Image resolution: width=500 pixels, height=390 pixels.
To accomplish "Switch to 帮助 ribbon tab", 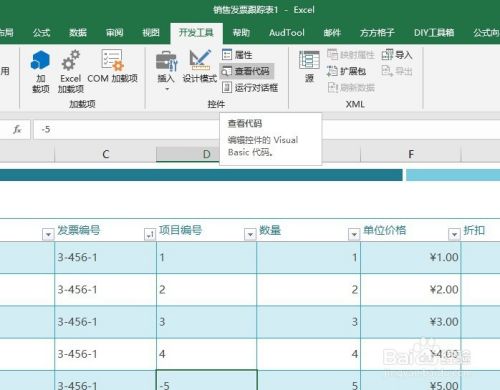I will 241,33.
